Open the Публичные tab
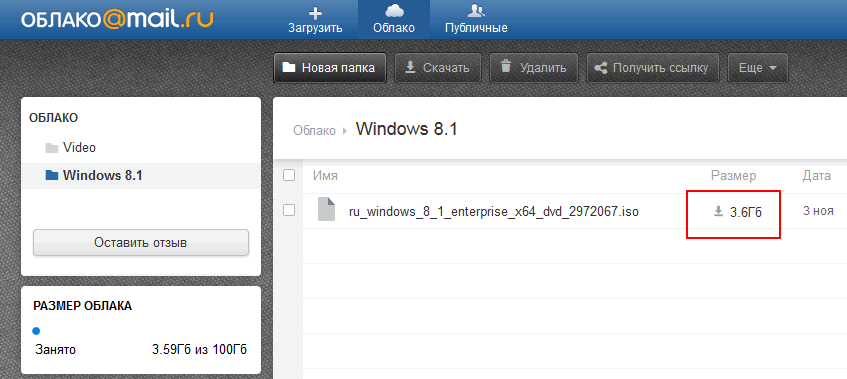847x379 pixels. point(476,20)
